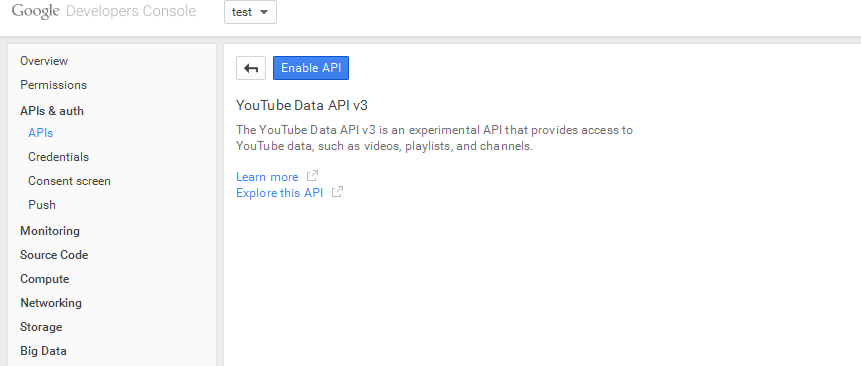861x366 pixels.
Task: Expand the Storage section
Action: coord(41,327)
